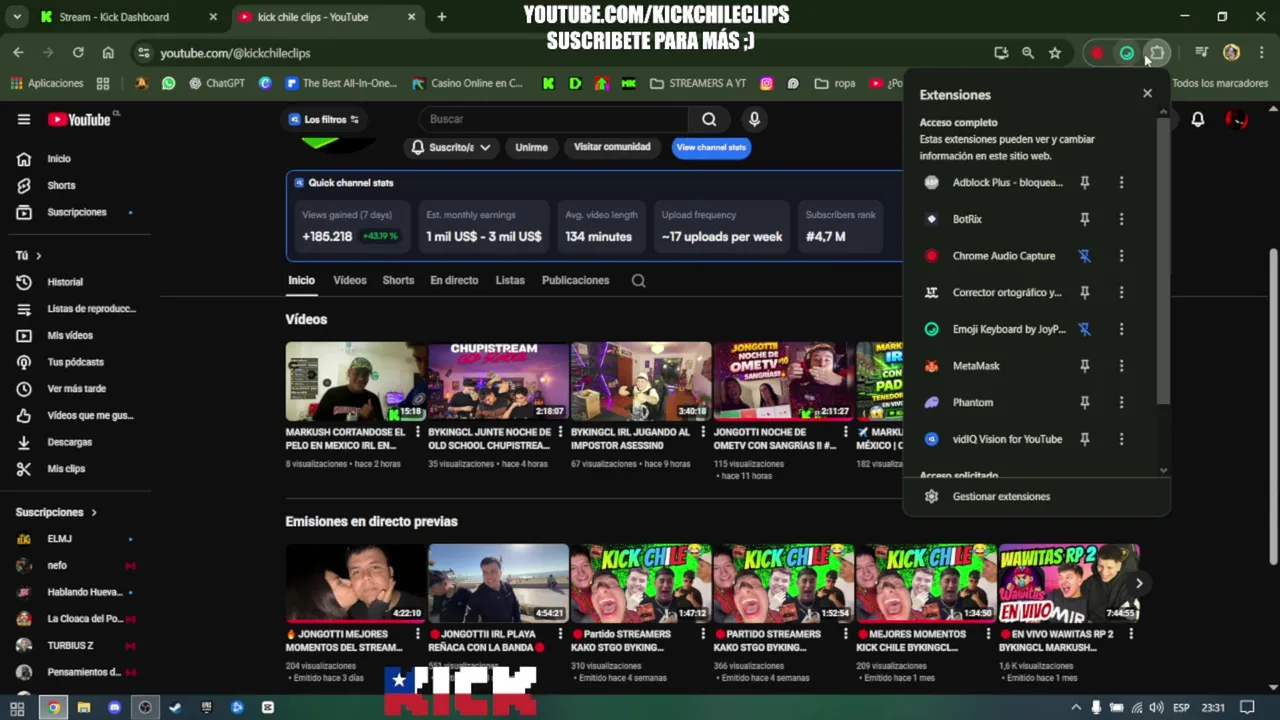Open more options for BotRix
The height and width of the screenshot is (720, 1280).
coord(1121,219)
